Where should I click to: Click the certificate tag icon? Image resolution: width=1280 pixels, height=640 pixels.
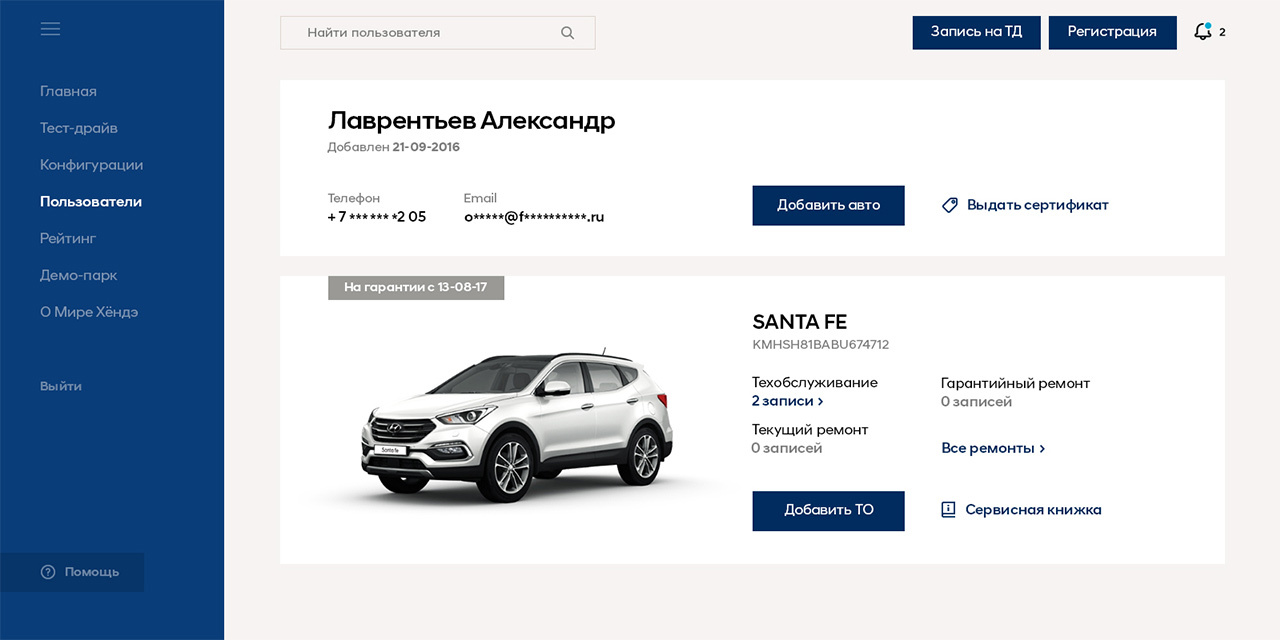[x=950, y=205]
